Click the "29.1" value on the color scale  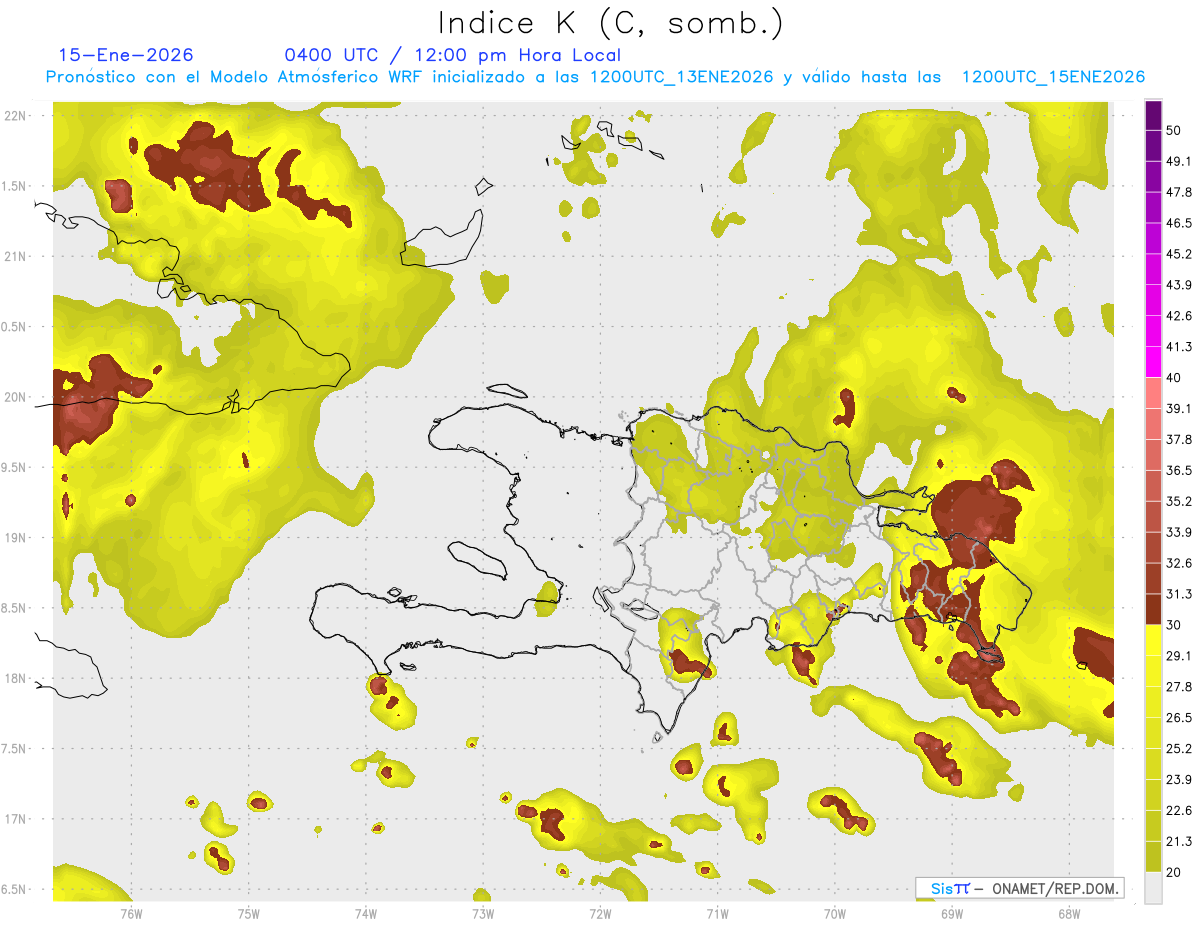pyautogui.click(x=1178, y=656)
